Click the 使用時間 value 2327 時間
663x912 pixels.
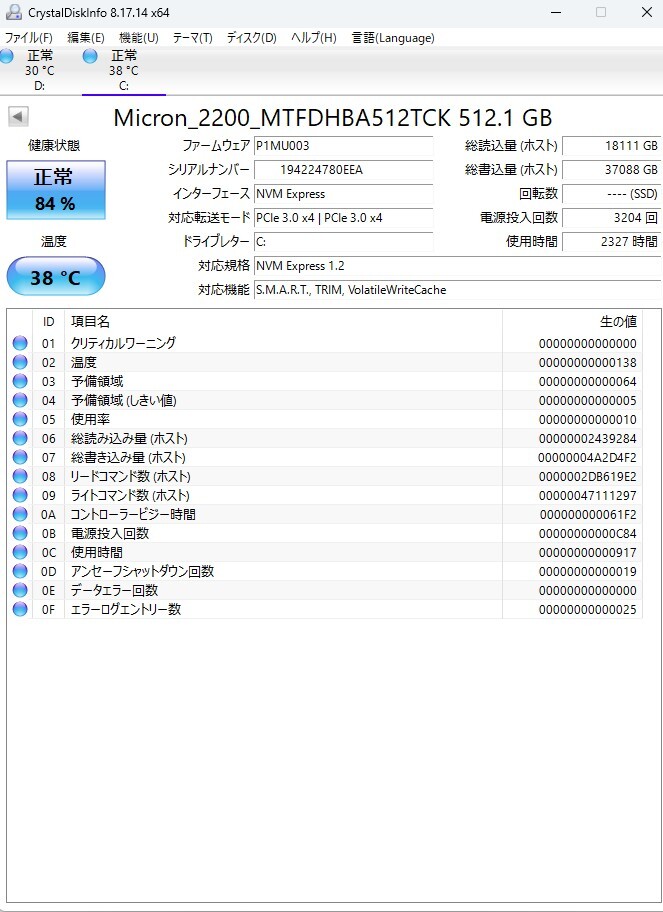612,242
